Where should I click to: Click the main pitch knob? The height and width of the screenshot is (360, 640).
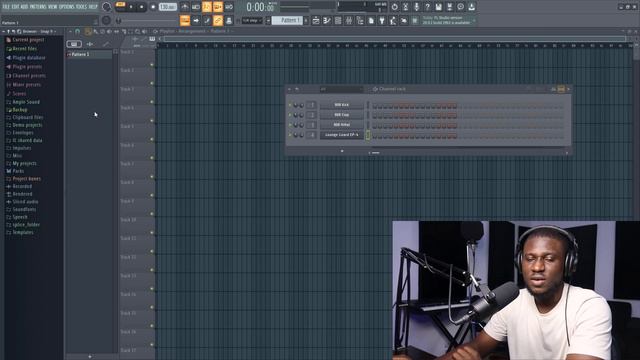click(107, 20)
